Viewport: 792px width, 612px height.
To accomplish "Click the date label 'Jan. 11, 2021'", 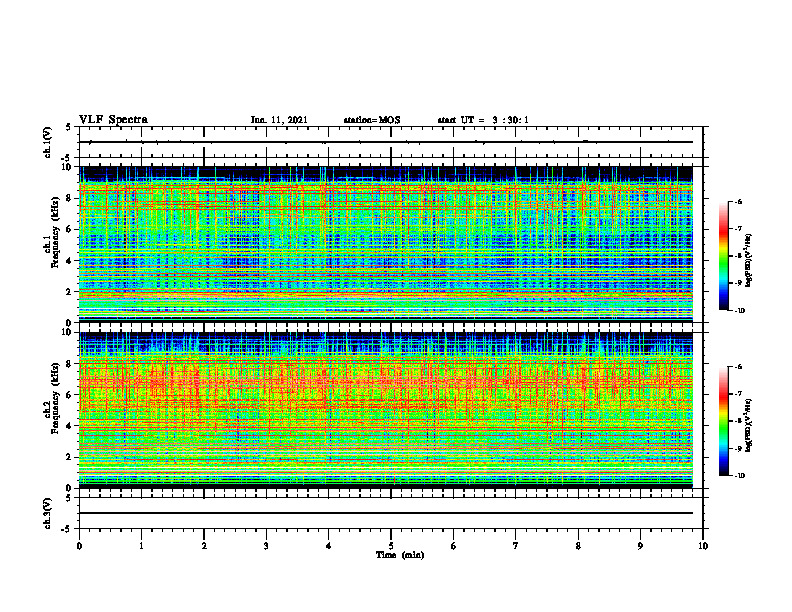I will tap(279, 120).
